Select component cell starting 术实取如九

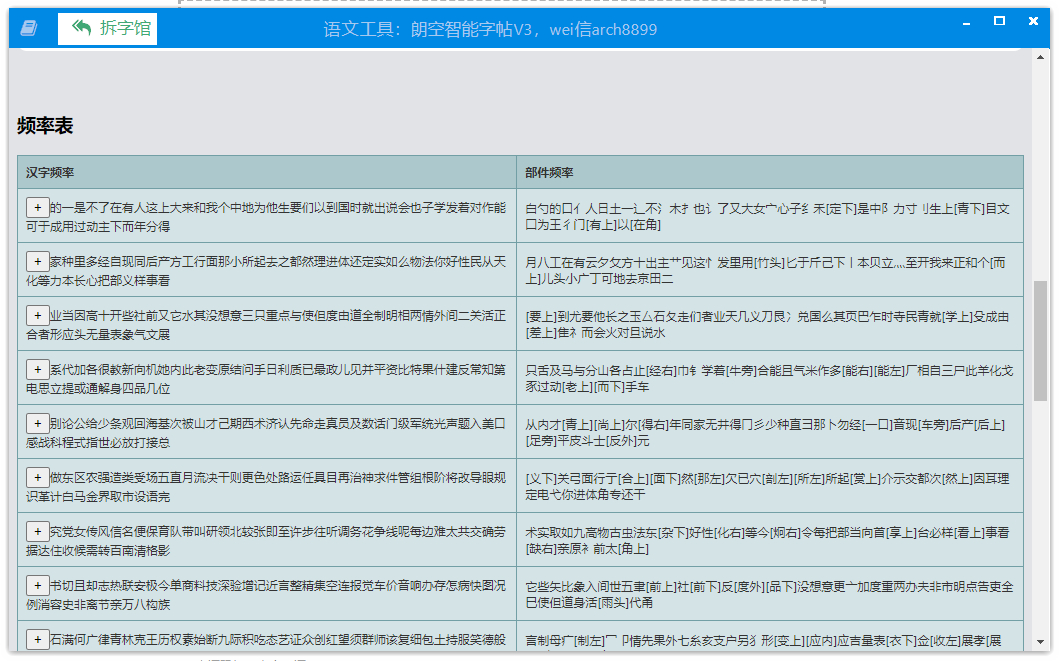770,540
